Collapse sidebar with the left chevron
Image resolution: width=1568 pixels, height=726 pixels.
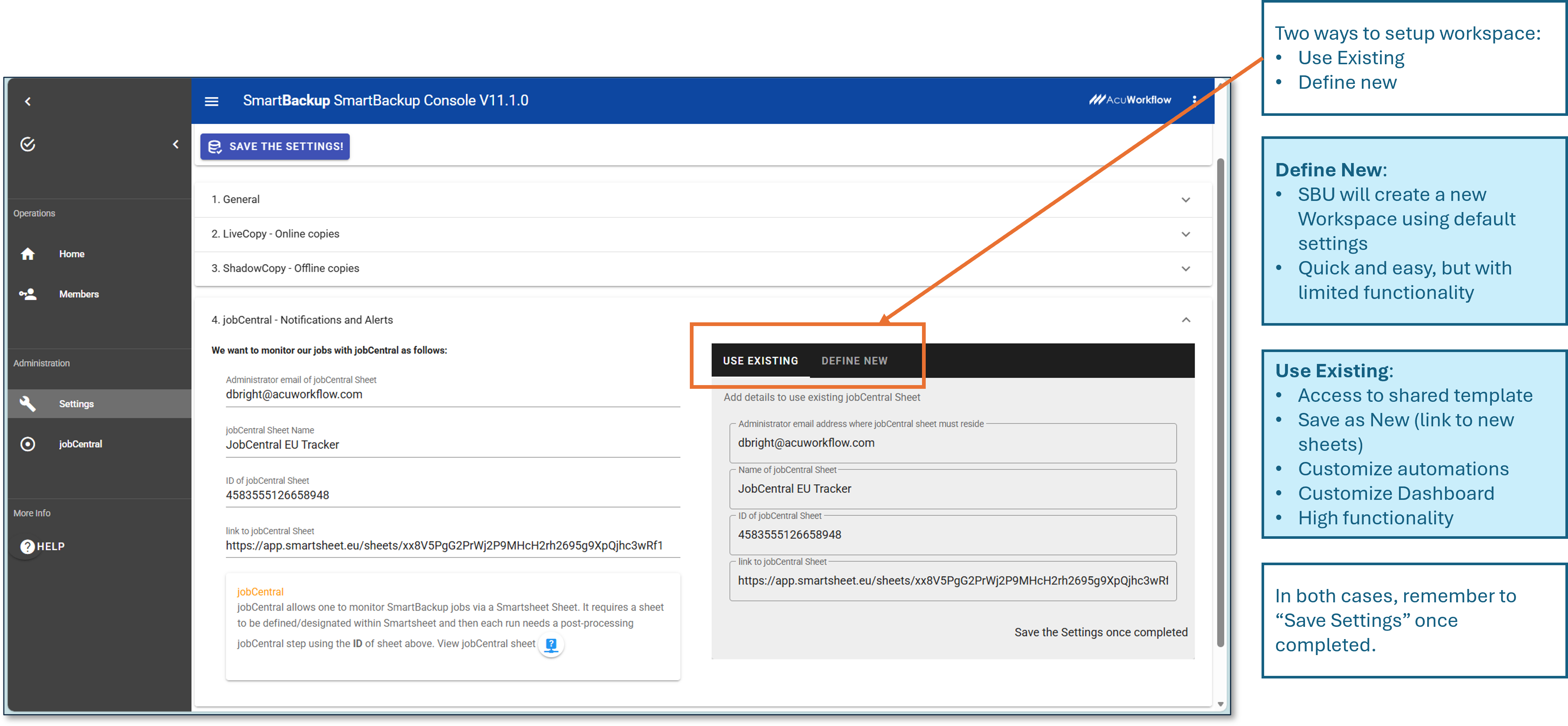[x=176, y=144]
